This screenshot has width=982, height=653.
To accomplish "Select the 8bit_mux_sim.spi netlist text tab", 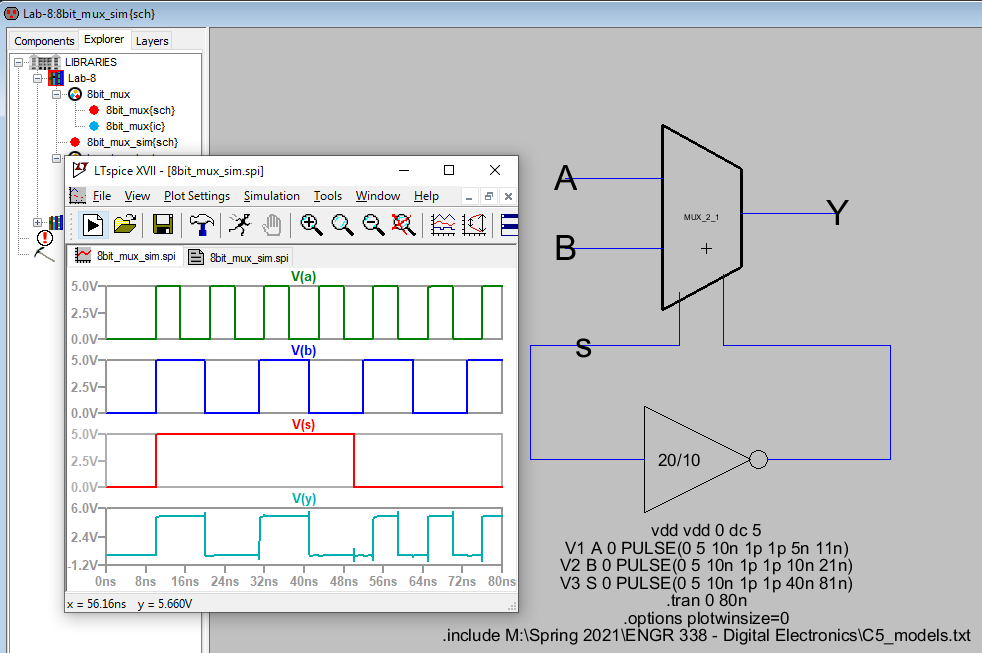I will (x=239, y=257).
